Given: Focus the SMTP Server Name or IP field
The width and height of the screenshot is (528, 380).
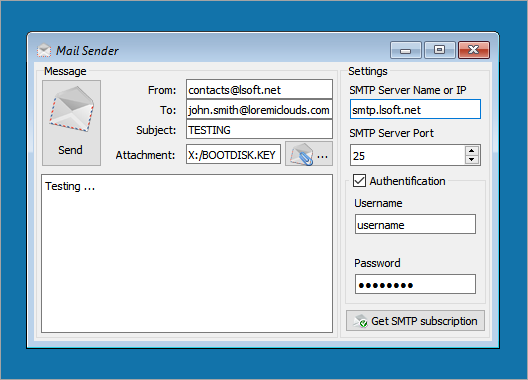Looking at the screenshot, I should coord(415,109).
